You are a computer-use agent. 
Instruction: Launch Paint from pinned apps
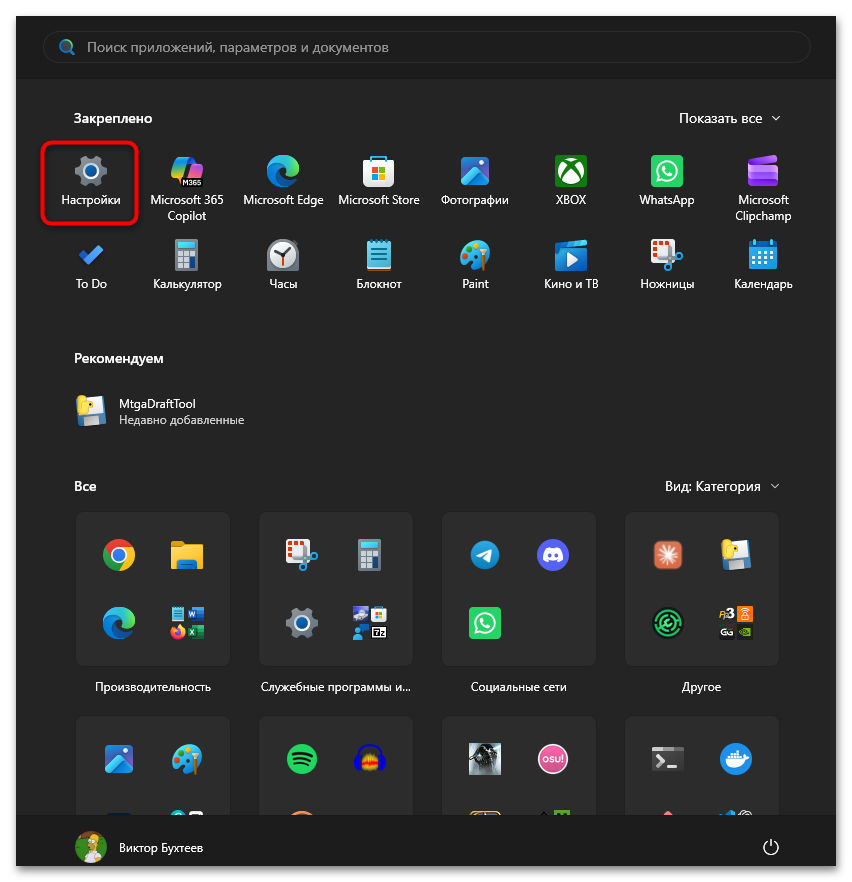point(475,264)
